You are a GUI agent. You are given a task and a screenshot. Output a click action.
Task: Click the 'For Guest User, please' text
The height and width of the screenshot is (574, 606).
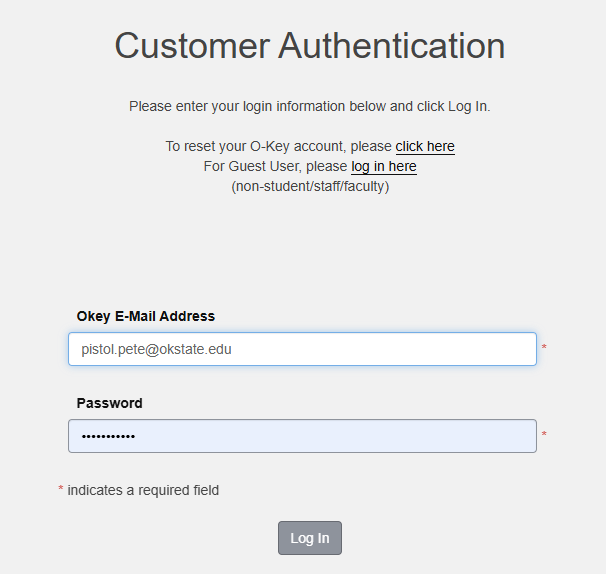click(274, 166)
